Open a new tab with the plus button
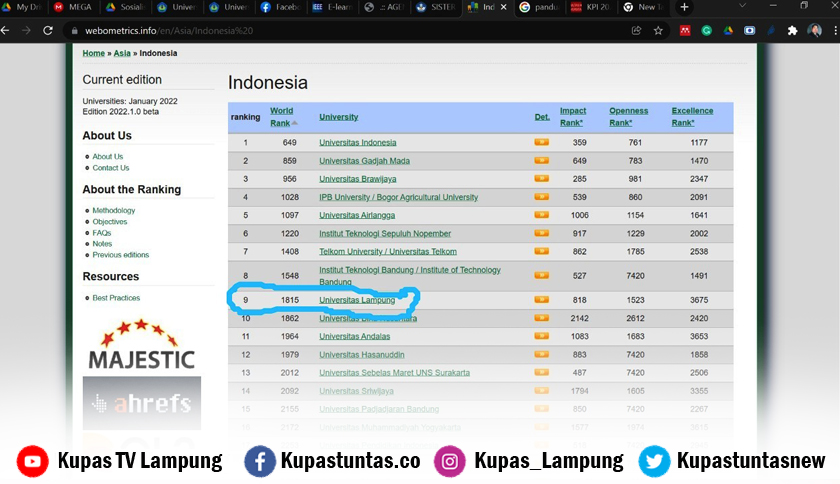Screen dimensions: 840x484 click(684, 7)
